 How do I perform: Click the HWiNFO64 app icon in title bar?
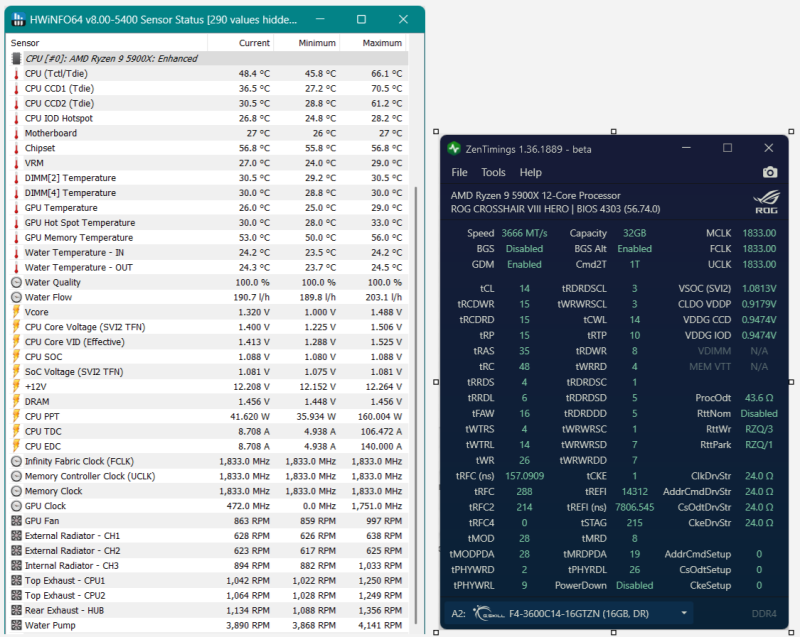pyautogui.click(x=18, y=20)
